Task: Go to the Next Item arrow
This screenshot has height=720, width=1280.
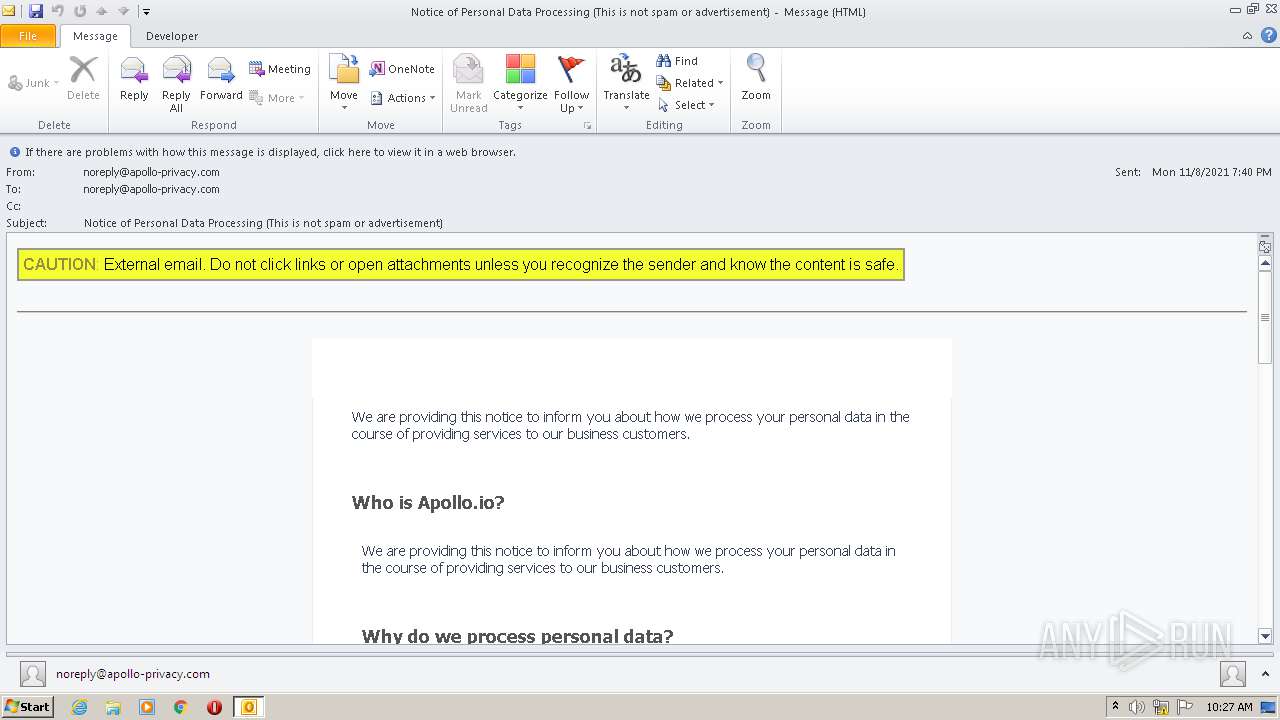Action: pos(123,11)
